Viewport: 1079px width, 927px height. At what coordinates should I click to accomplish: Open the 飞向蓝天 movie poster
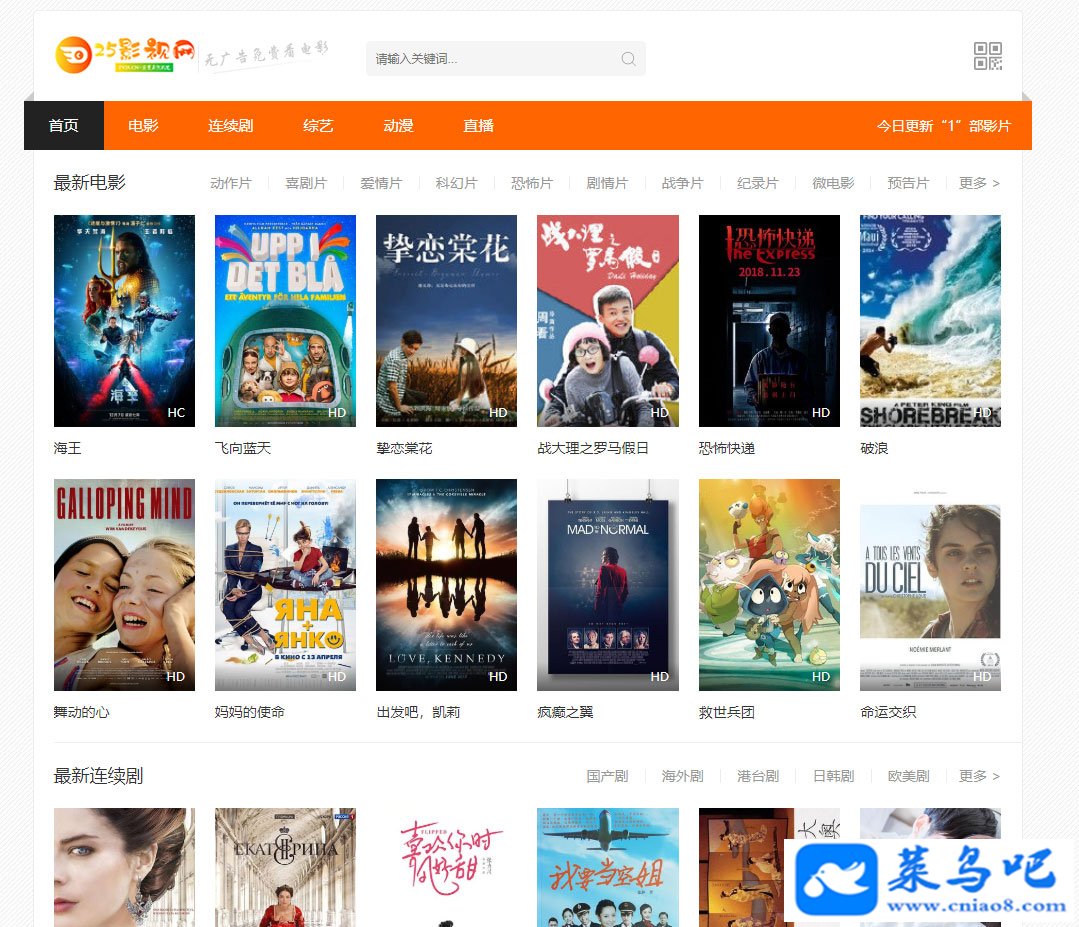tap(286, 321)
